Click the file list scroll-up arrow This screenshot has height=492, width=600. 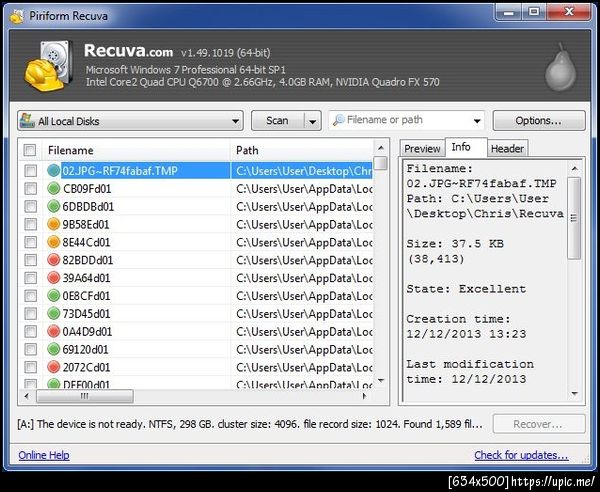pos(380,148)
